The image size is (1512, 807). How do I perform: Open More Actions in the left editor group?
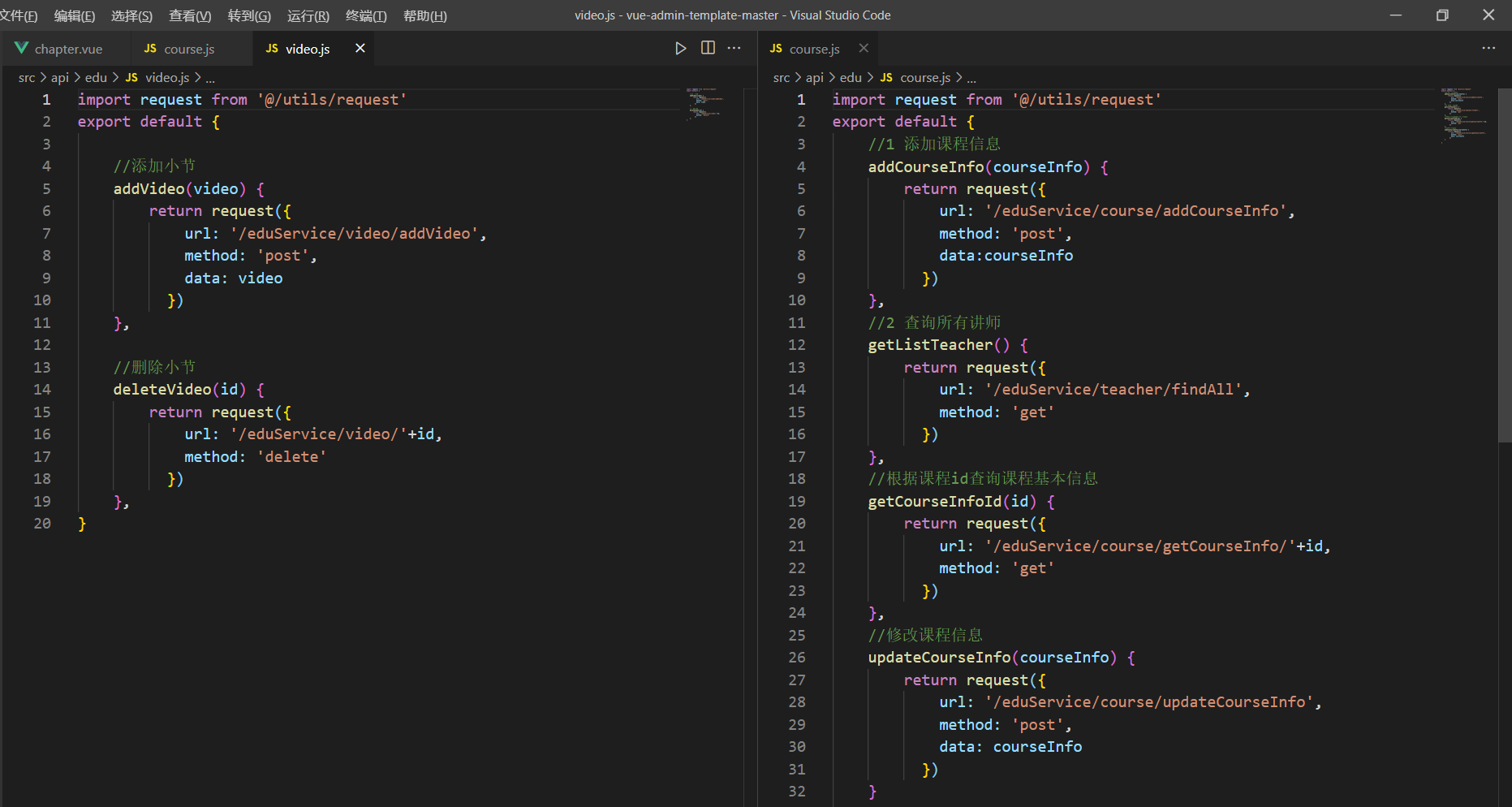(x=734, y=49)
